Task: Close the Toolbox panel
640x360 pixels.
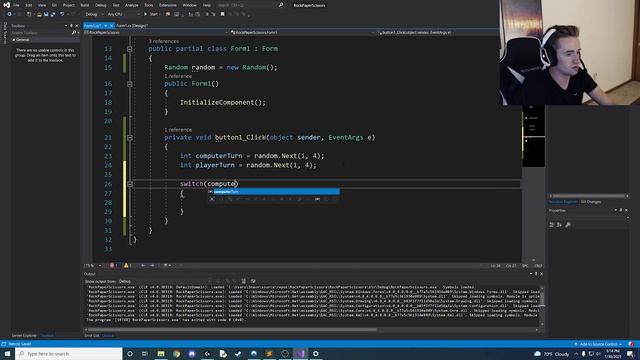Action: coord(76,26)
